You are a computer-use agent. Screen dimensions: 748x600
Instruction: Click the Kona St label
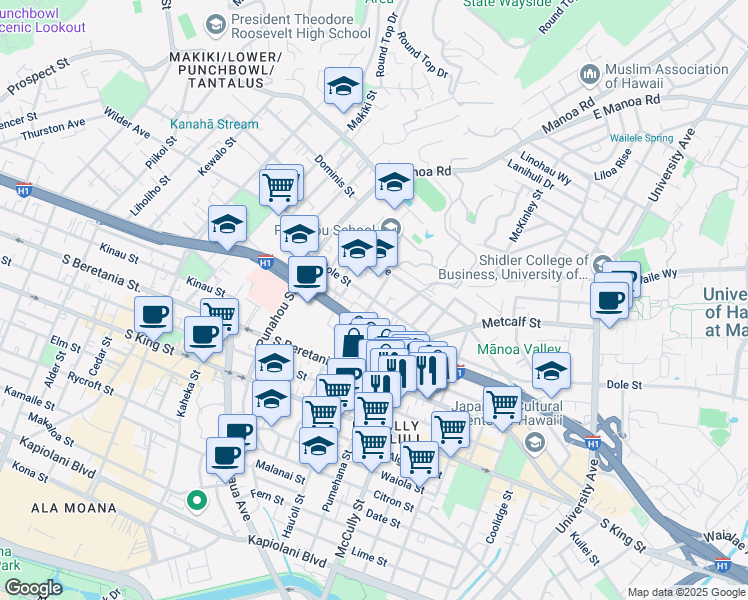pos(30,472)
